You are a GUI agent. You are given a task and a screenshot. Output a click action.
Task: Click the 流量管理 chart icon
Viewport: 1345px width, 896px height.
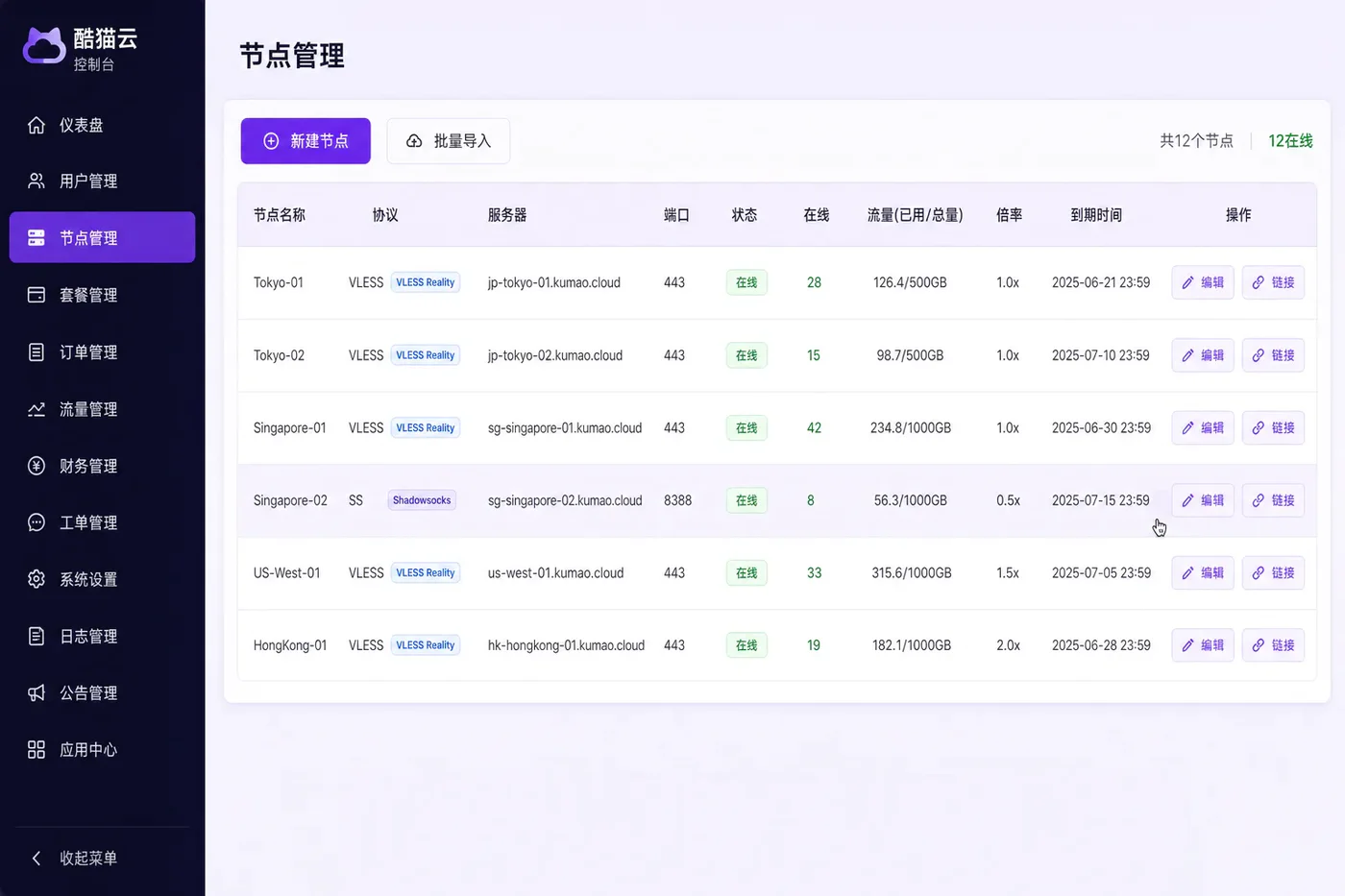point(37,409)
